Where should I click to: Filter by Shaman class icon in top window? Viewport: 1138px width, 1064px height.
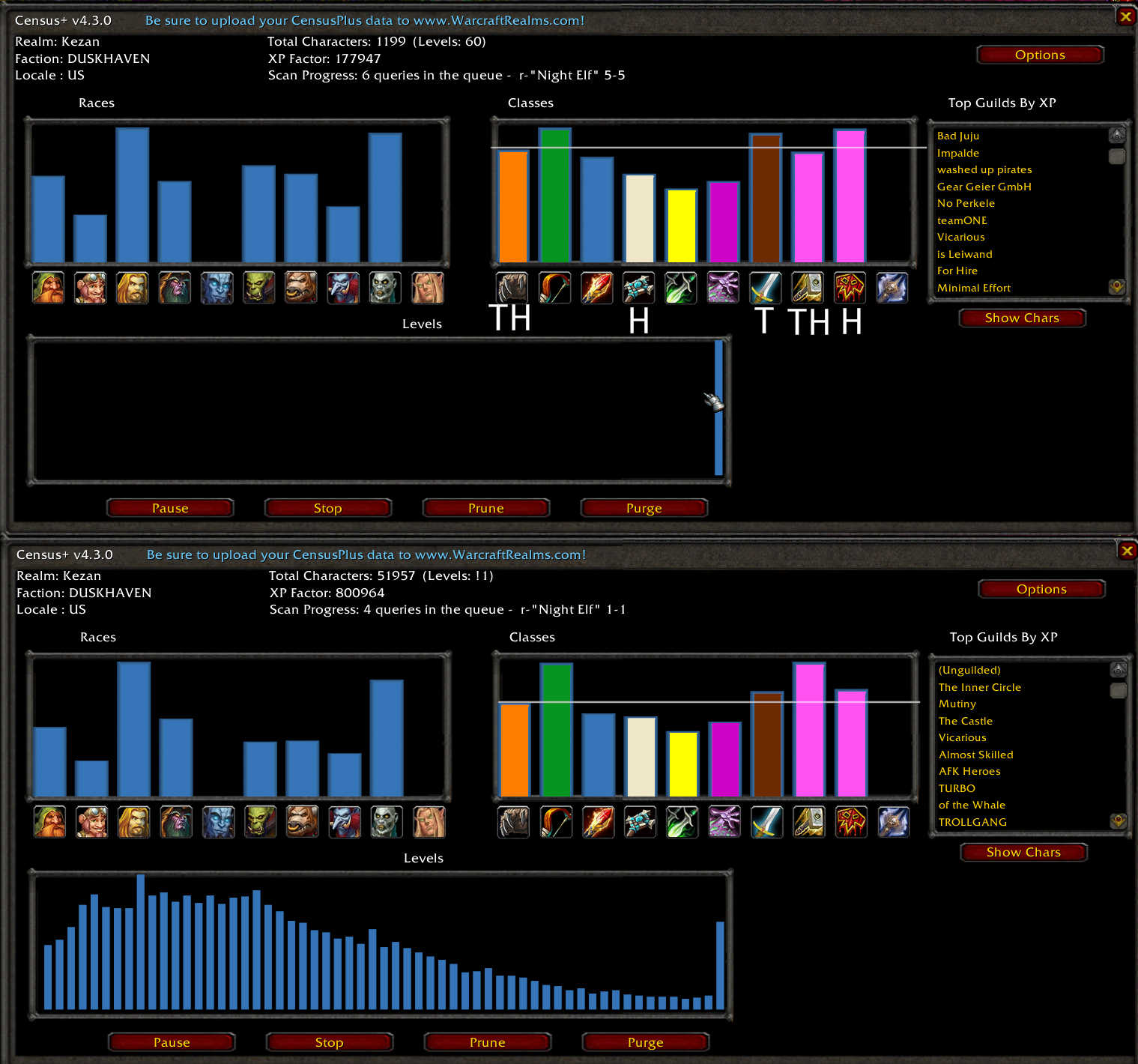click(x=850, y=288)
